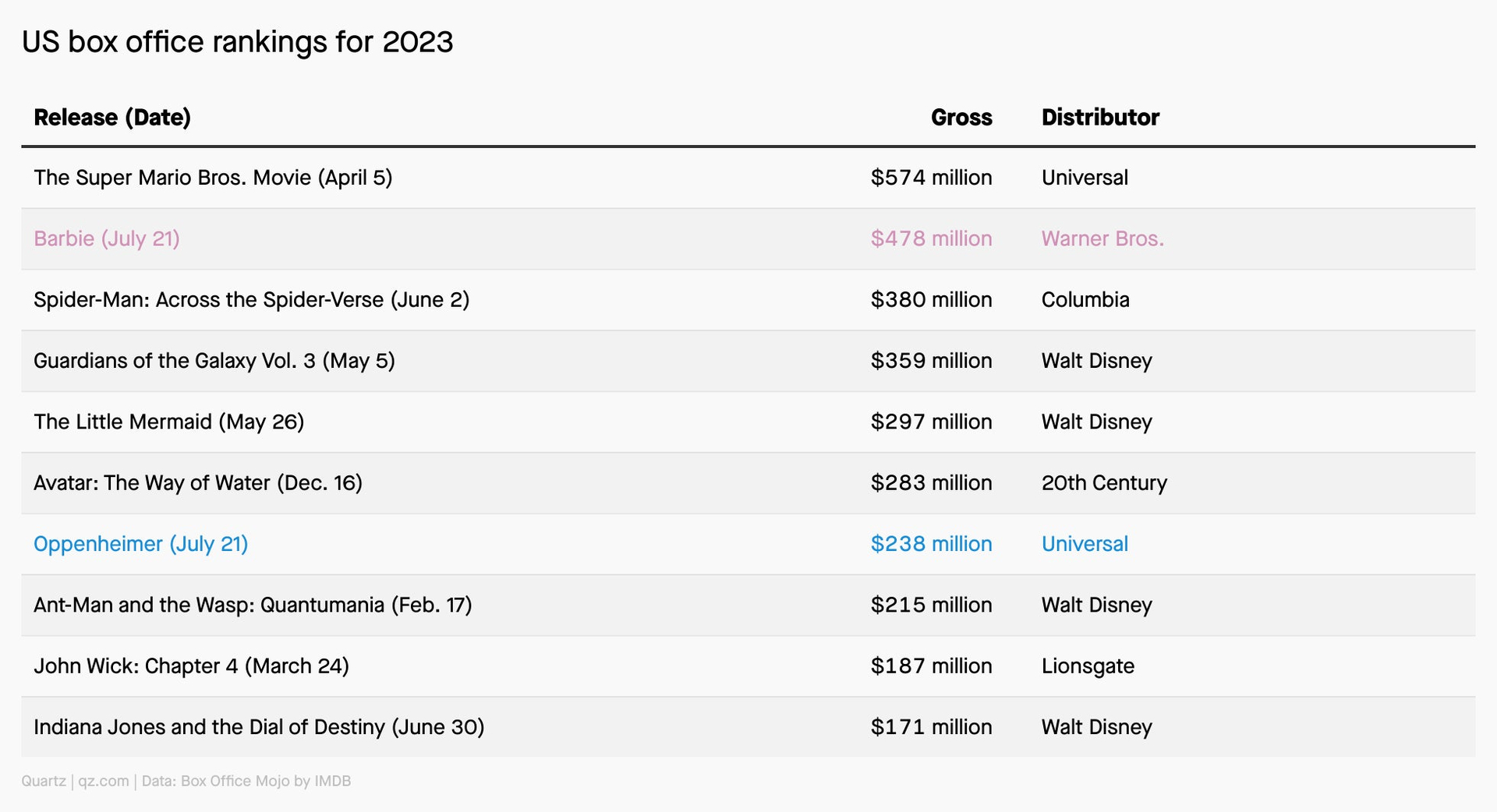
Task: Click 'The Little Mermaid (May 26)' entry
Action: point(169,422)
